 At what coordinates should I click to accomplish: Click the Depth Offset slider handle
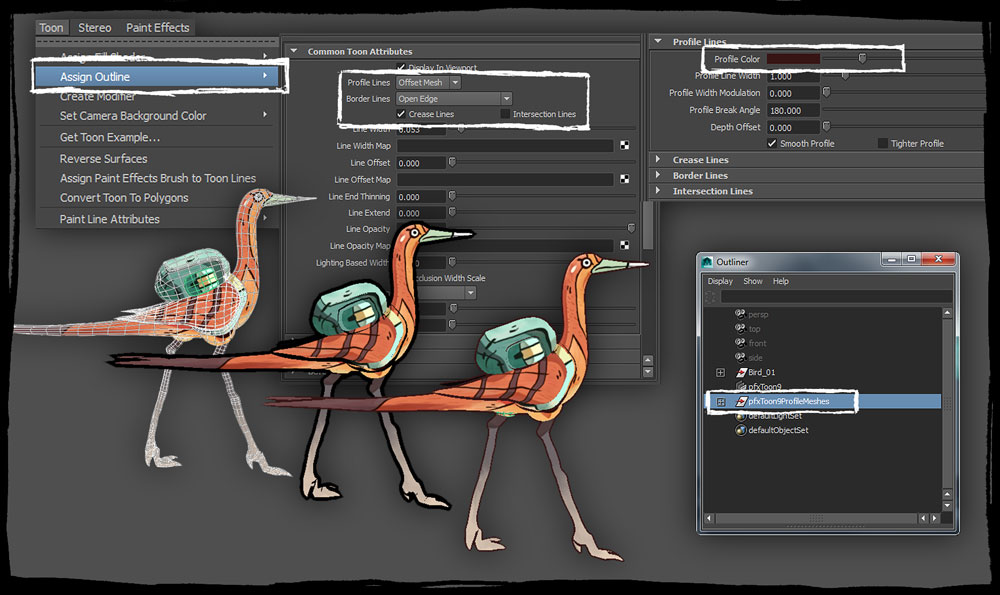pyautogui.click(x=827, y=126)
